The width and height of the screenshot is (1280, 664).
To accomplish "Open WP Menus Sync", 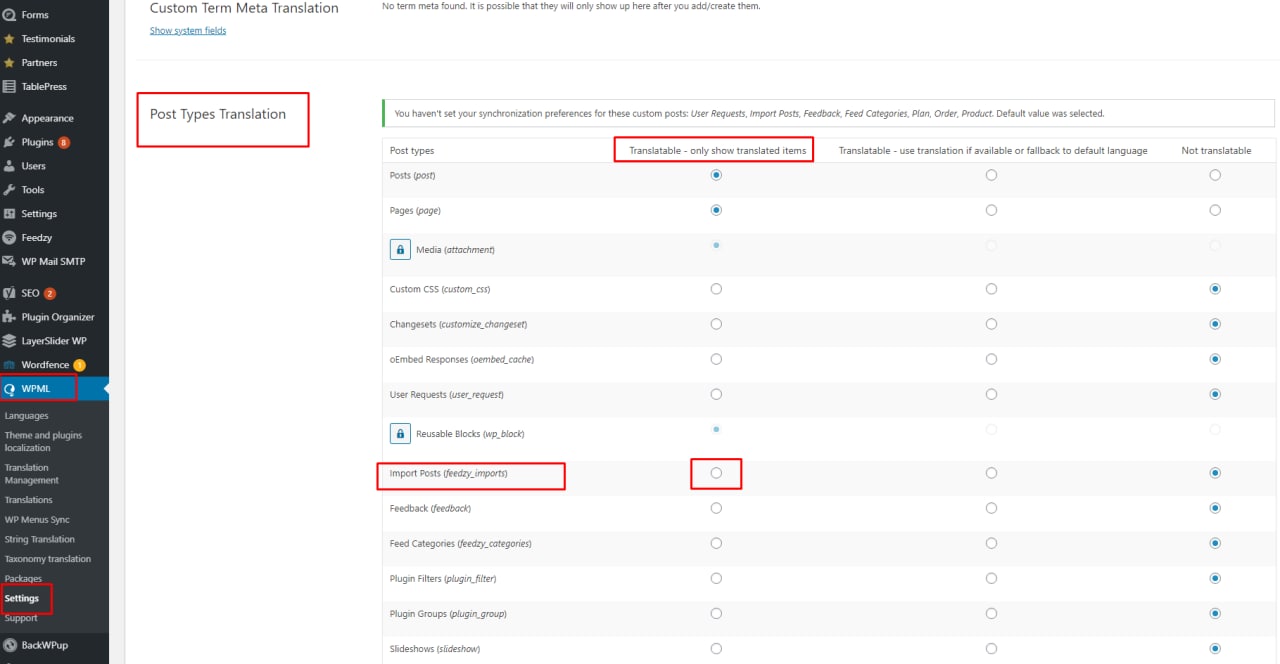I will (37, 520).
